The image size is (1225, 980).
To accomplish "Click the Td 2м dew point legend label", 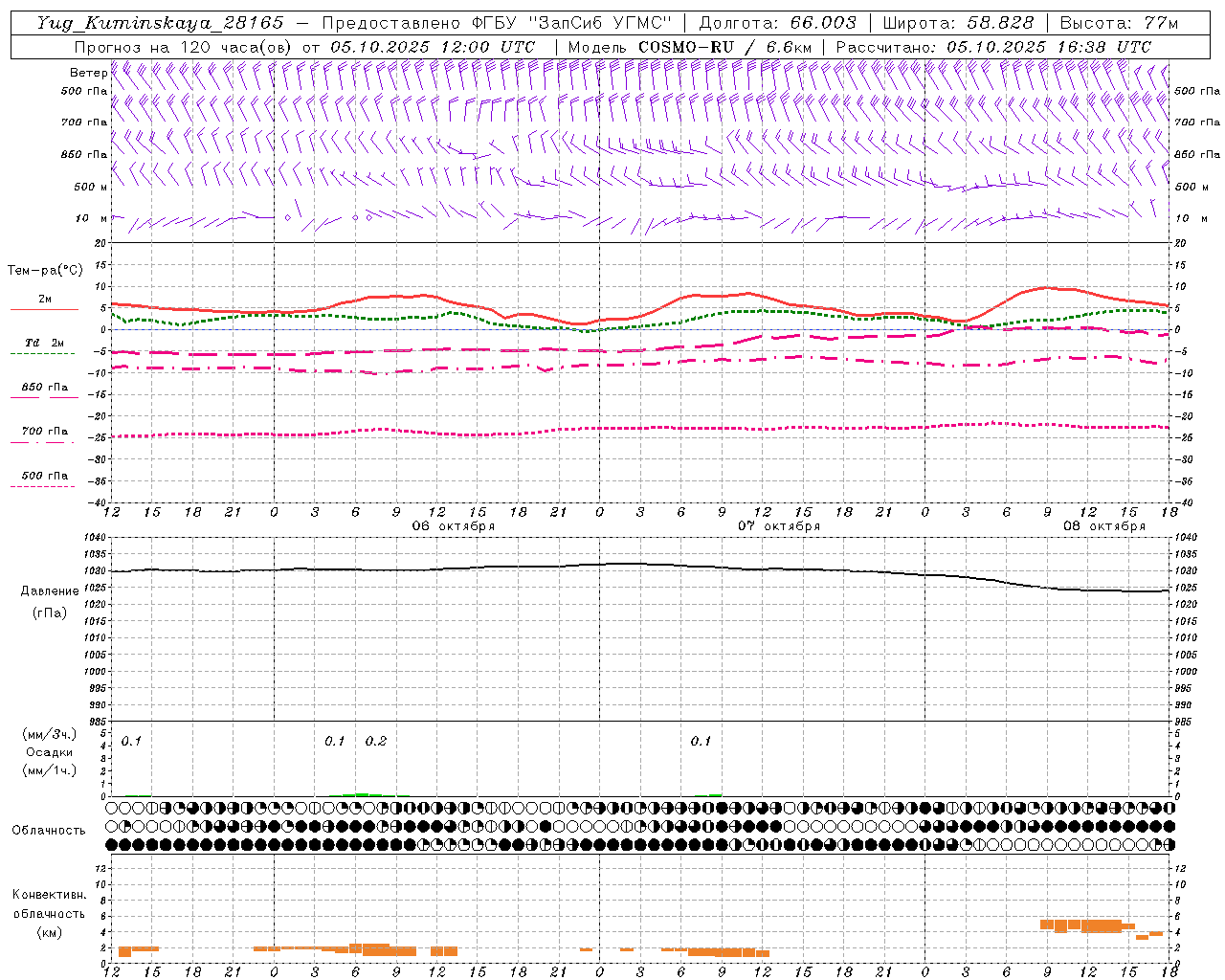I will click(44, 343).
